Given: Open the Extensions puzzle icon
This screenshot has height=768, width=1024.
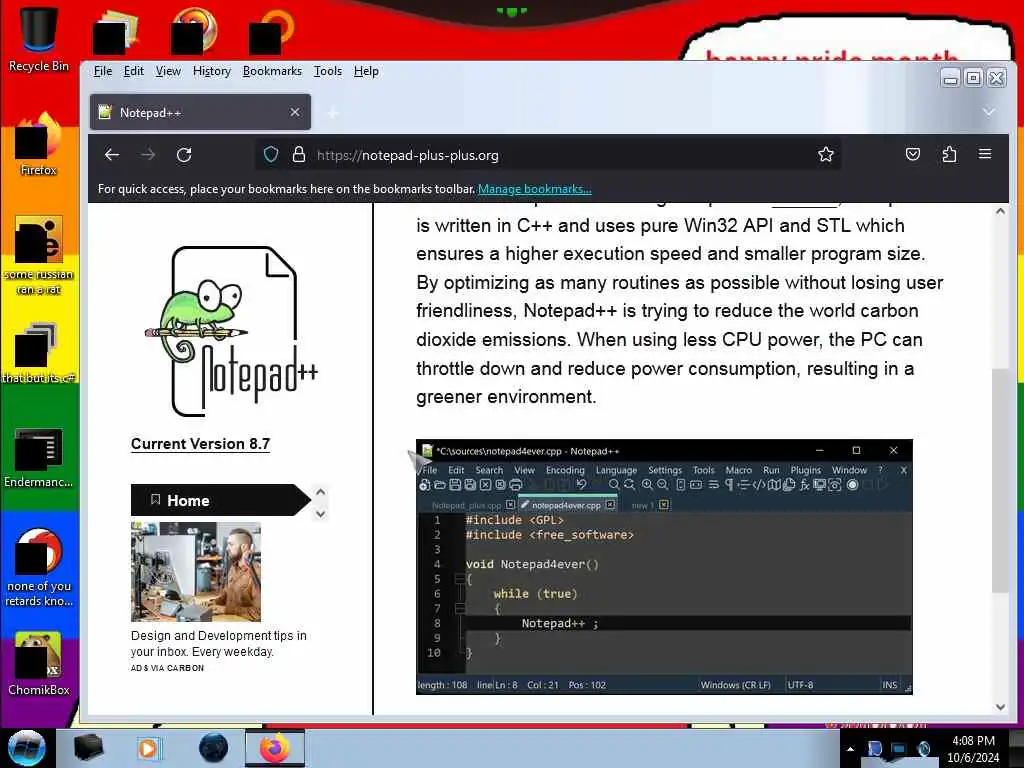Looking at the screenshot, I should [x=949, y=155].
